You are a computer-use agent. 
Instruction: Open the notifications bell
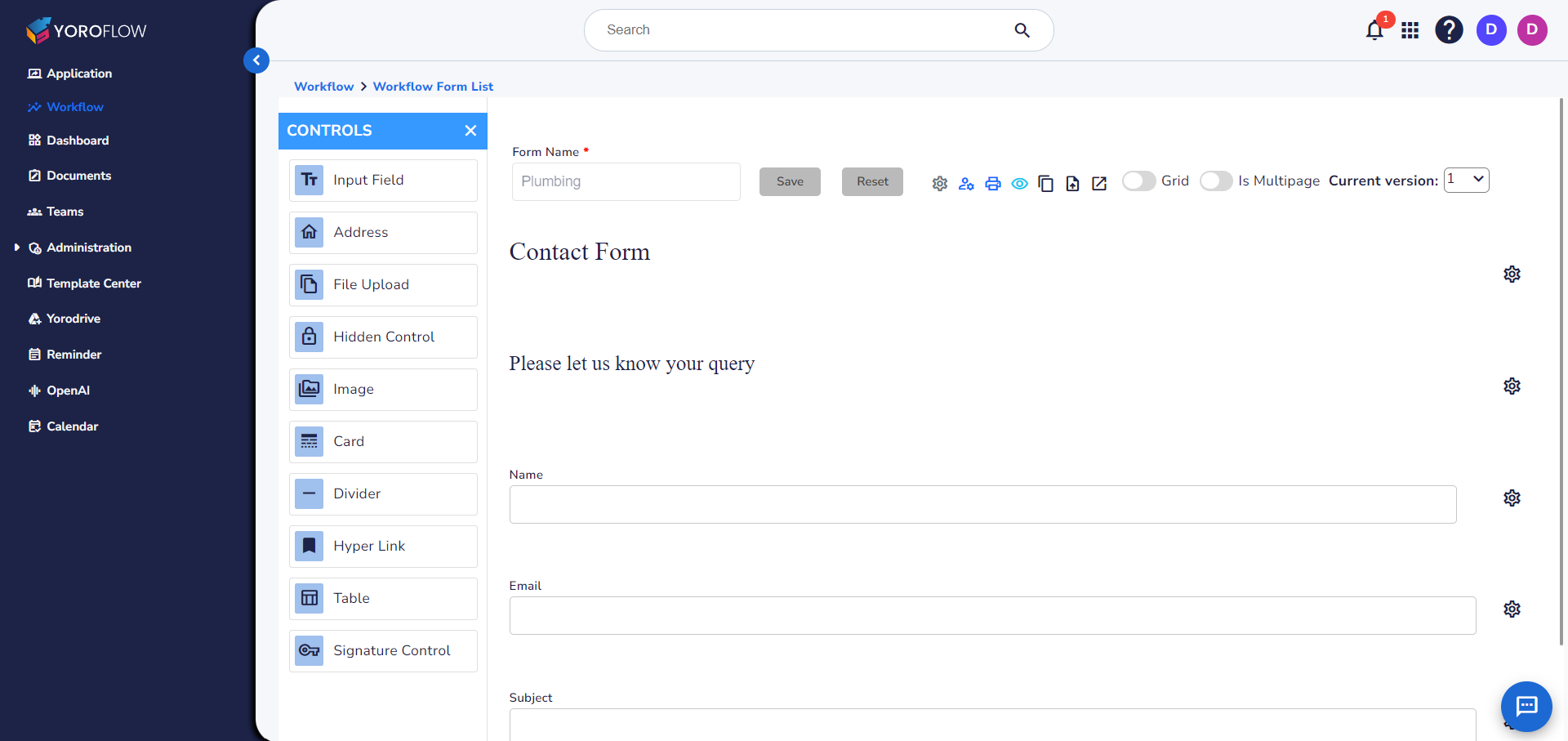tap(1374, 30)
